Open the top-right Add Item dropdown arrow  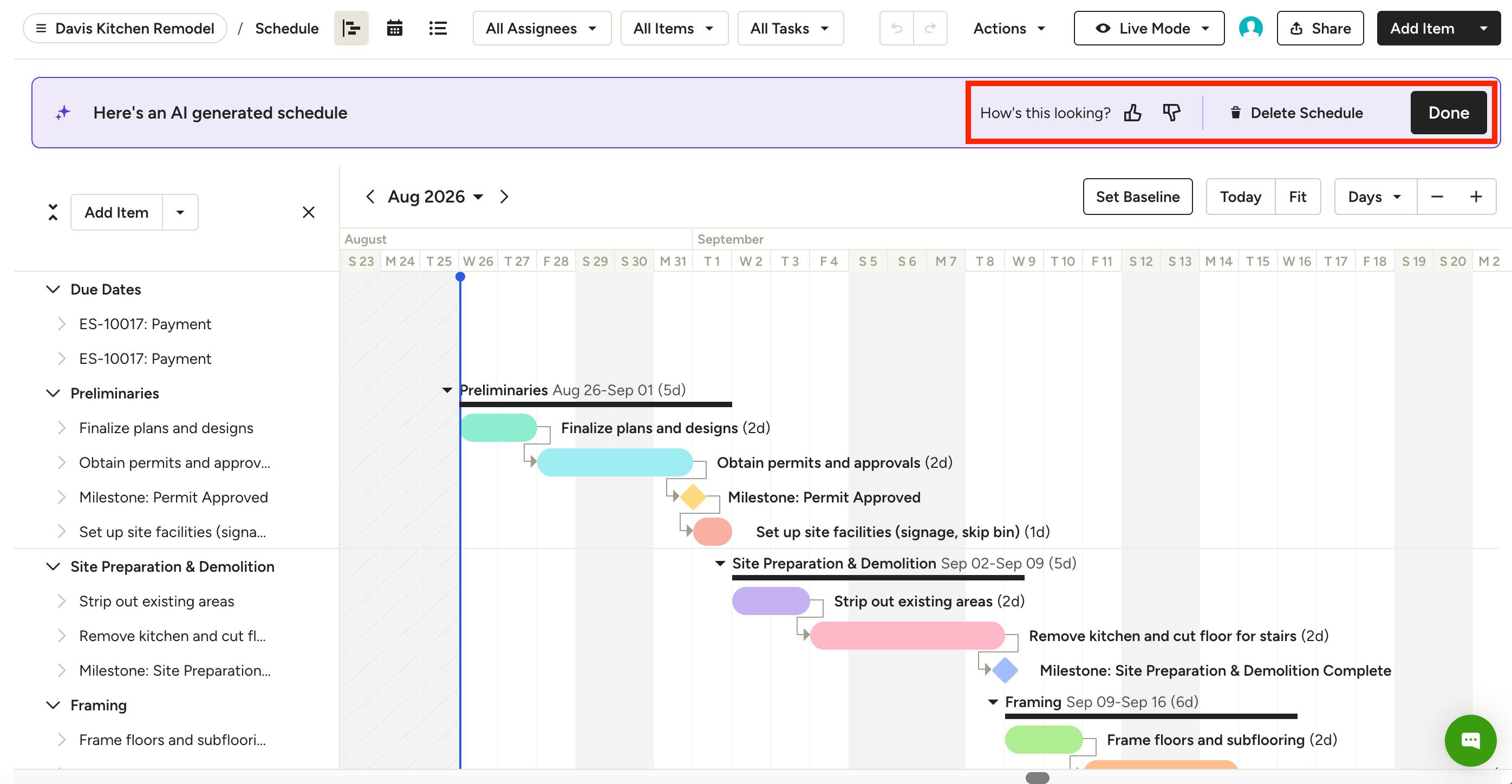tap(1484, 28)
